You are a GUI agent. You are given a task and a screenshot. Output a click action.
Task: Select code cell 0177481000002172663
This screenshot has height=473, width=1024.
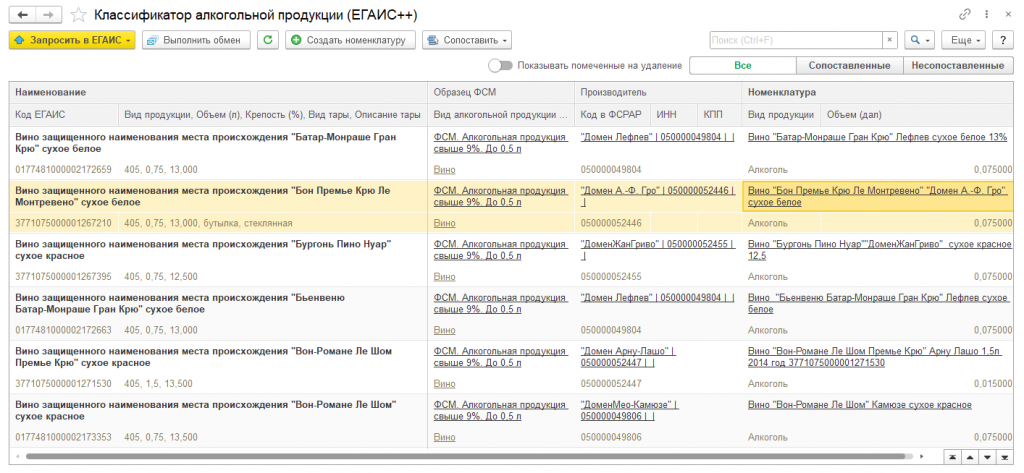[x=63, y=330]
